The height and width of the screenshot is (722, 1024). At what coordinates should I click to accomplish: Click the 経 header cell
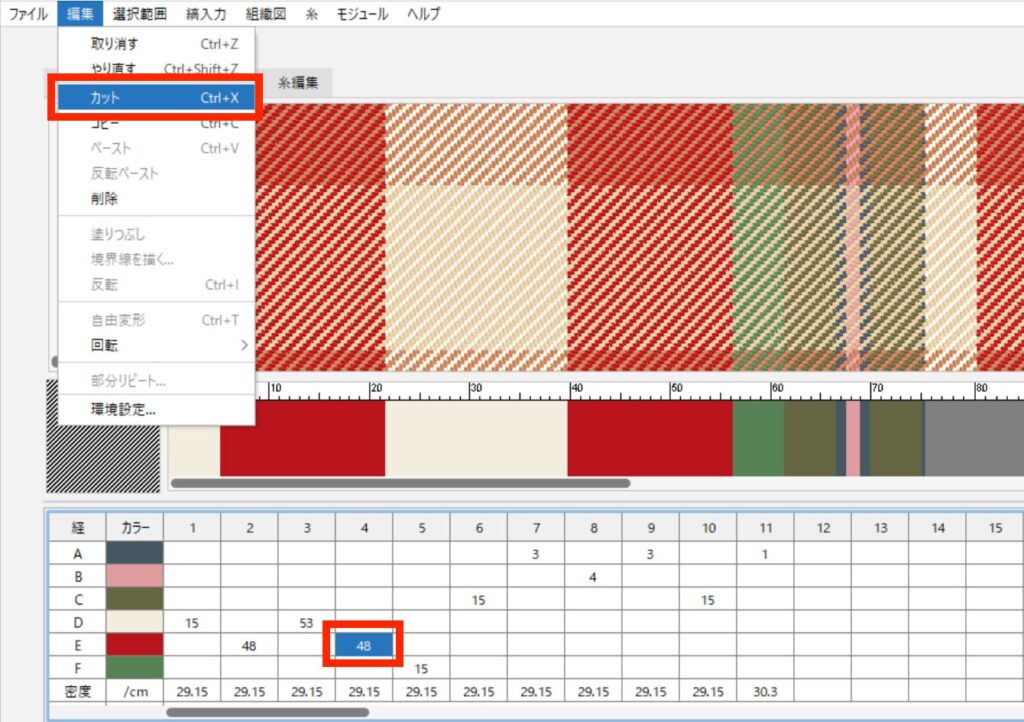(x=78, y=527)
